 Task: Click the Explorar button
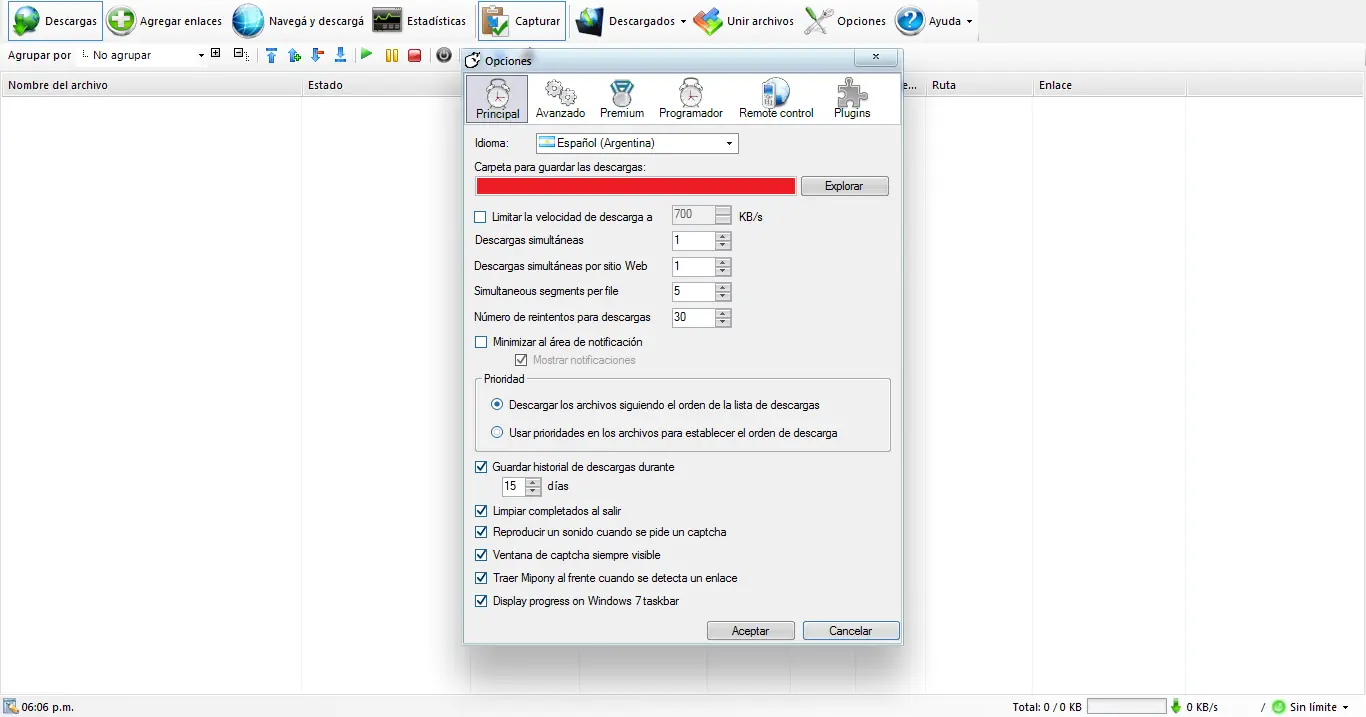844,186
